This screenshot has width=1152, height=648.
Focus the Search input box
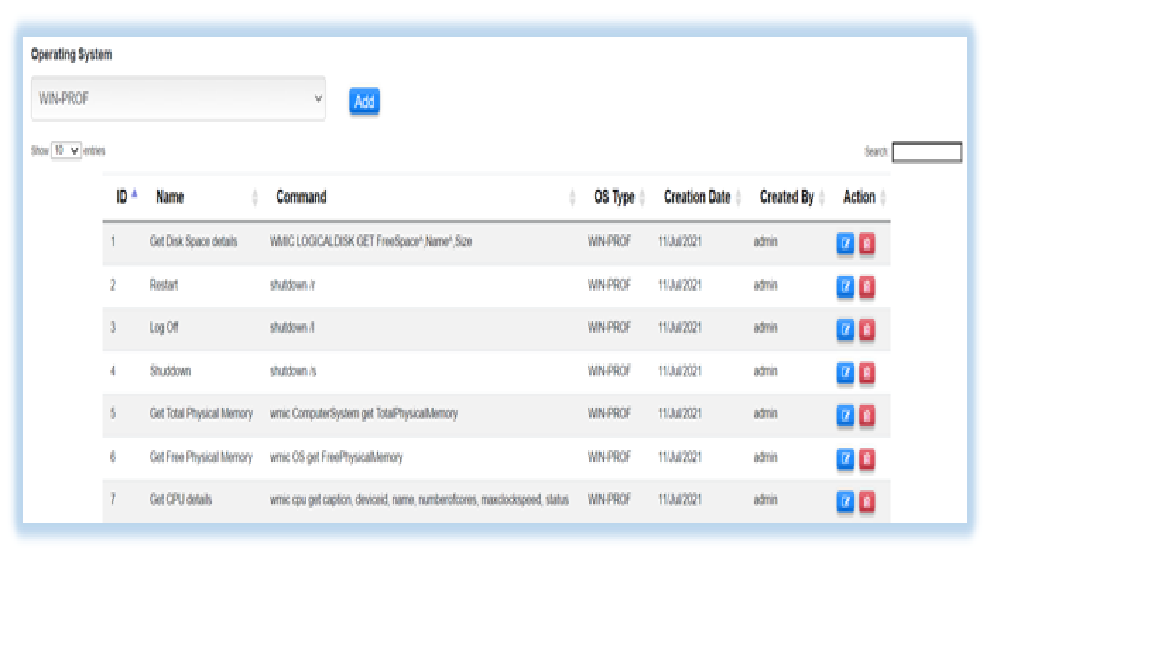tap(927, 152)
